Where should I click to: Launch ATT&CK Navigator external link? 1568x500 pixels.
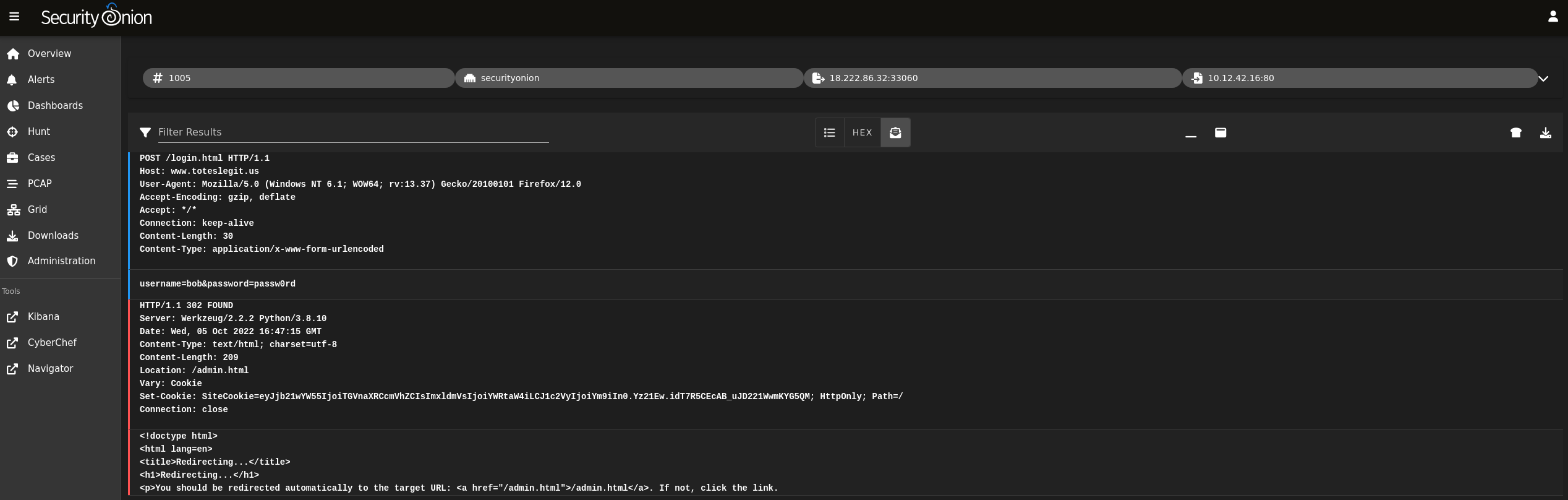(x=60, y=369)
